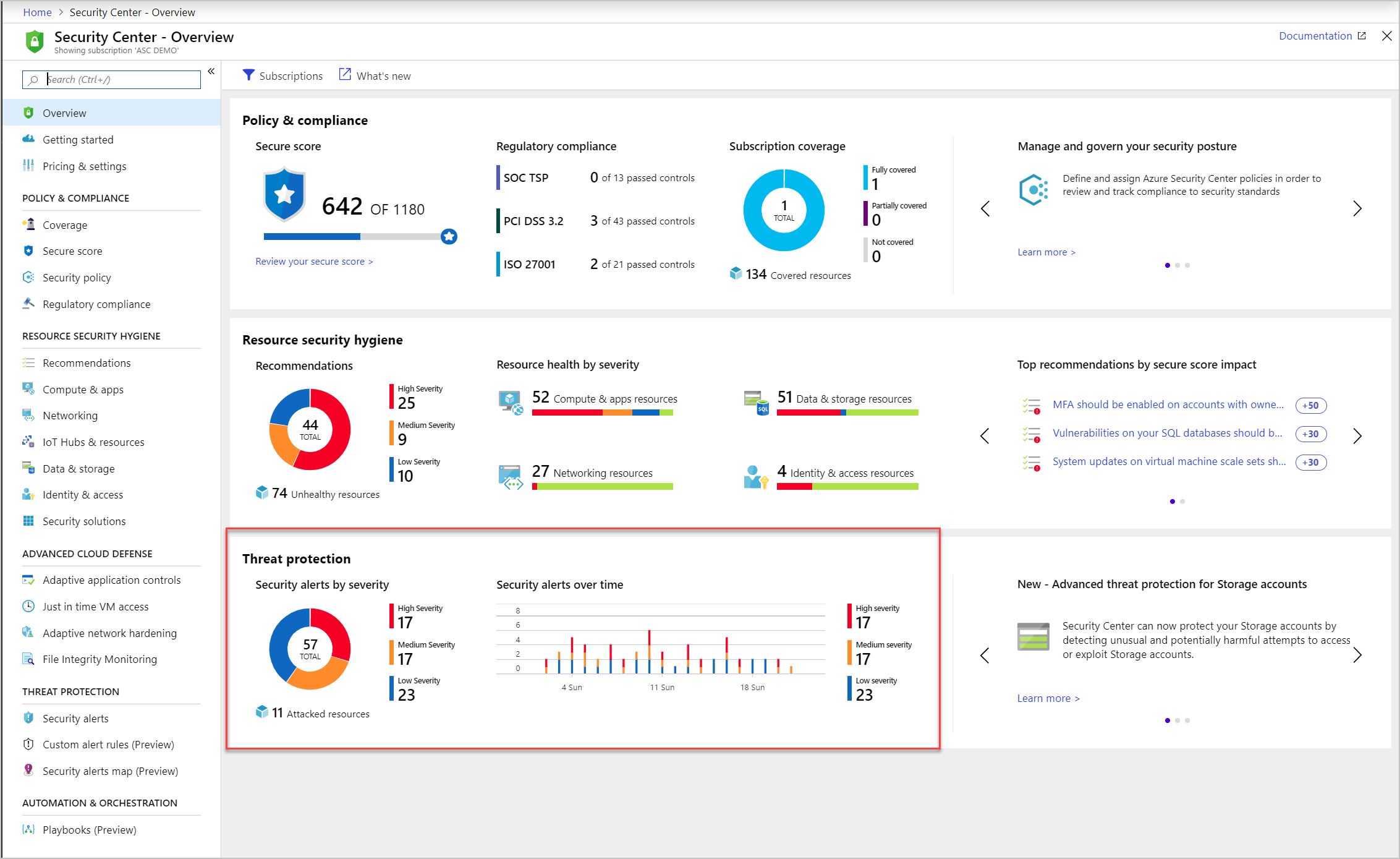Click the Subscriptions filter funnel icon
The image size is (1400, 859).
point(248,75)
